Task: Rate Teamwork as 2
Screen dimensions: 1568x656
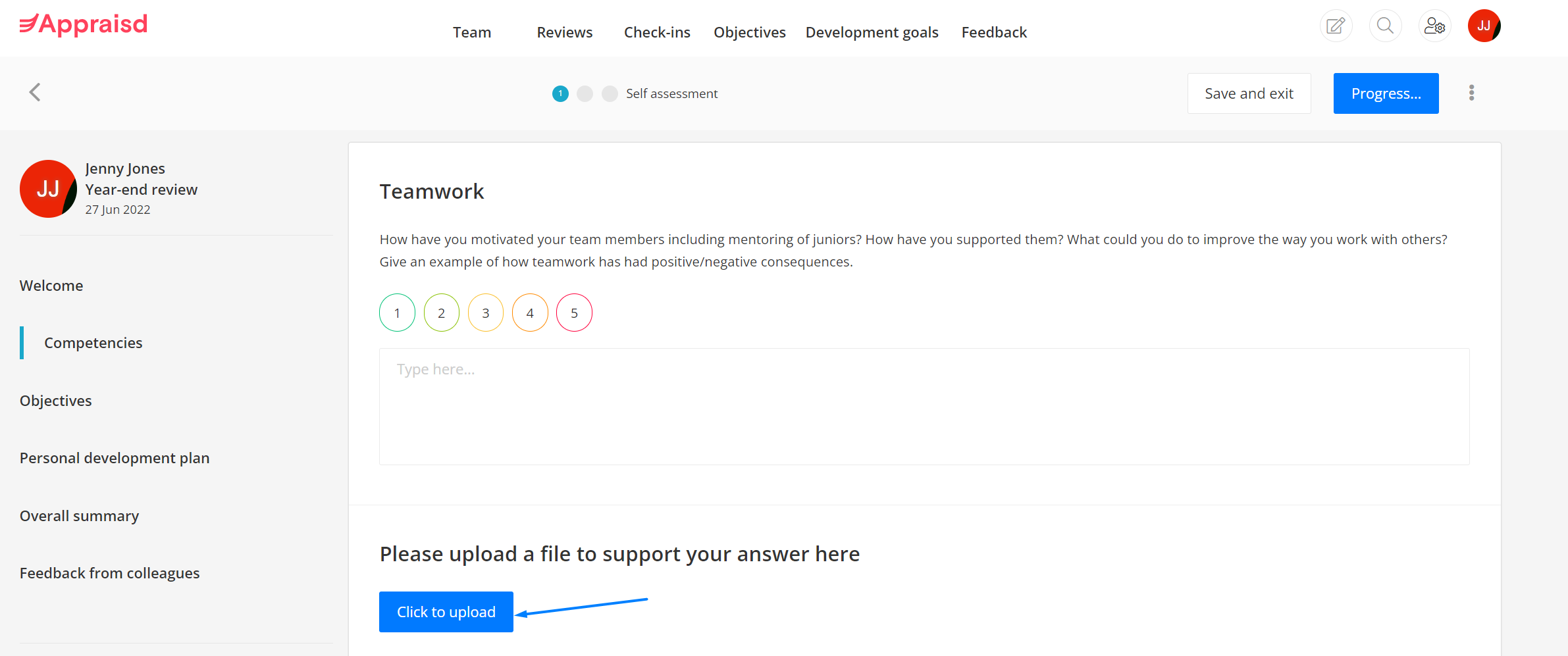Action: point(442,313)
